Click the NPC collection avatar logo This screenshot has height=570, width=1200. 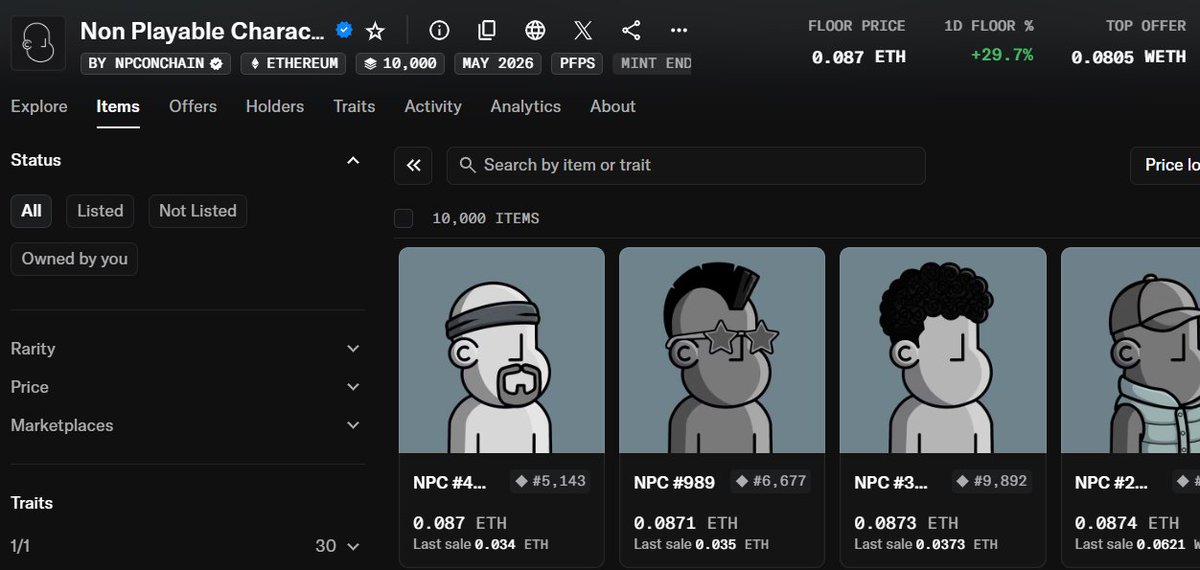[x=38, y=43]
